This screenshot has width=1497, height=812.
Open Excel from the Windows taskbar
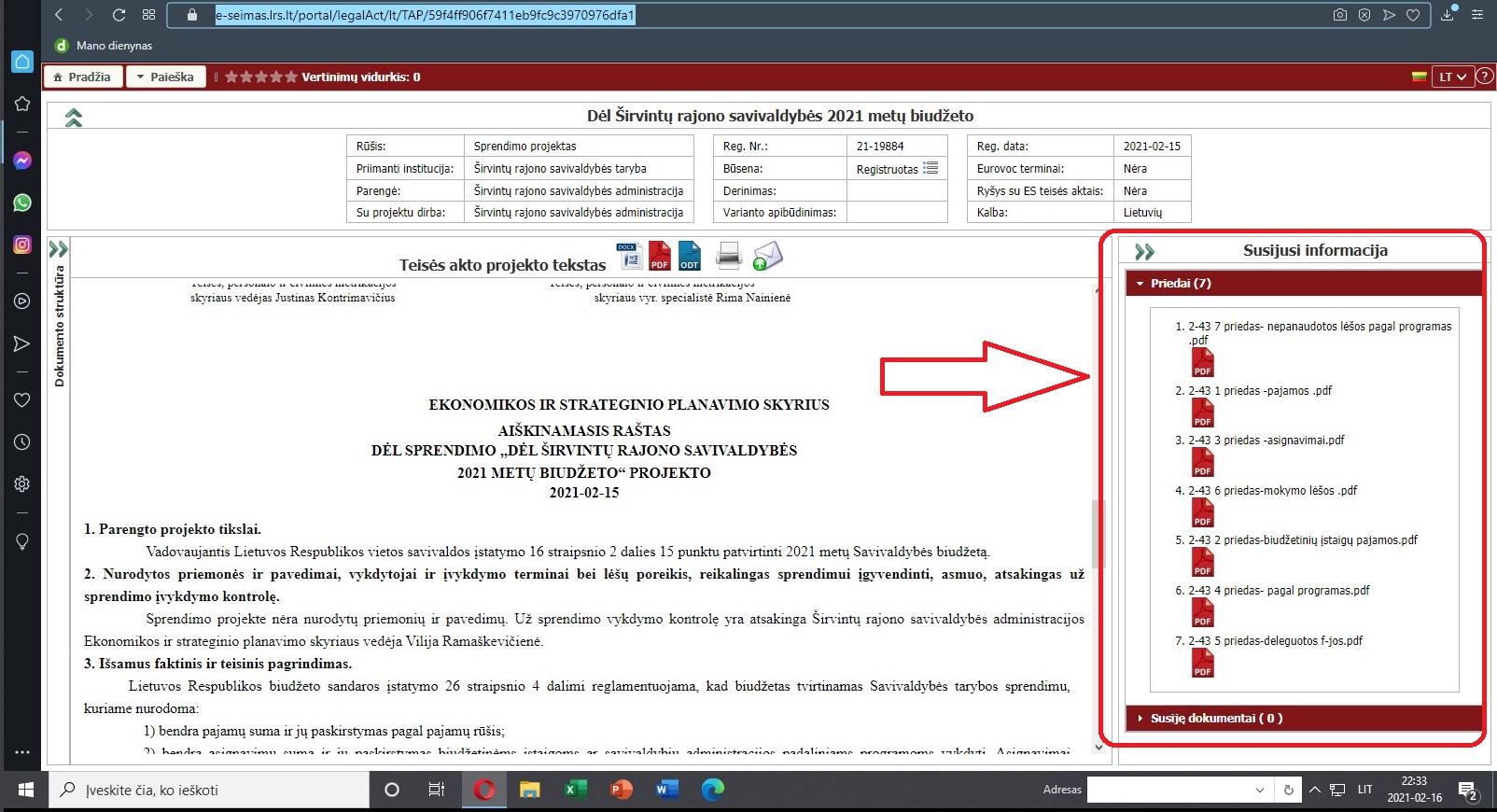click(574, 790)
